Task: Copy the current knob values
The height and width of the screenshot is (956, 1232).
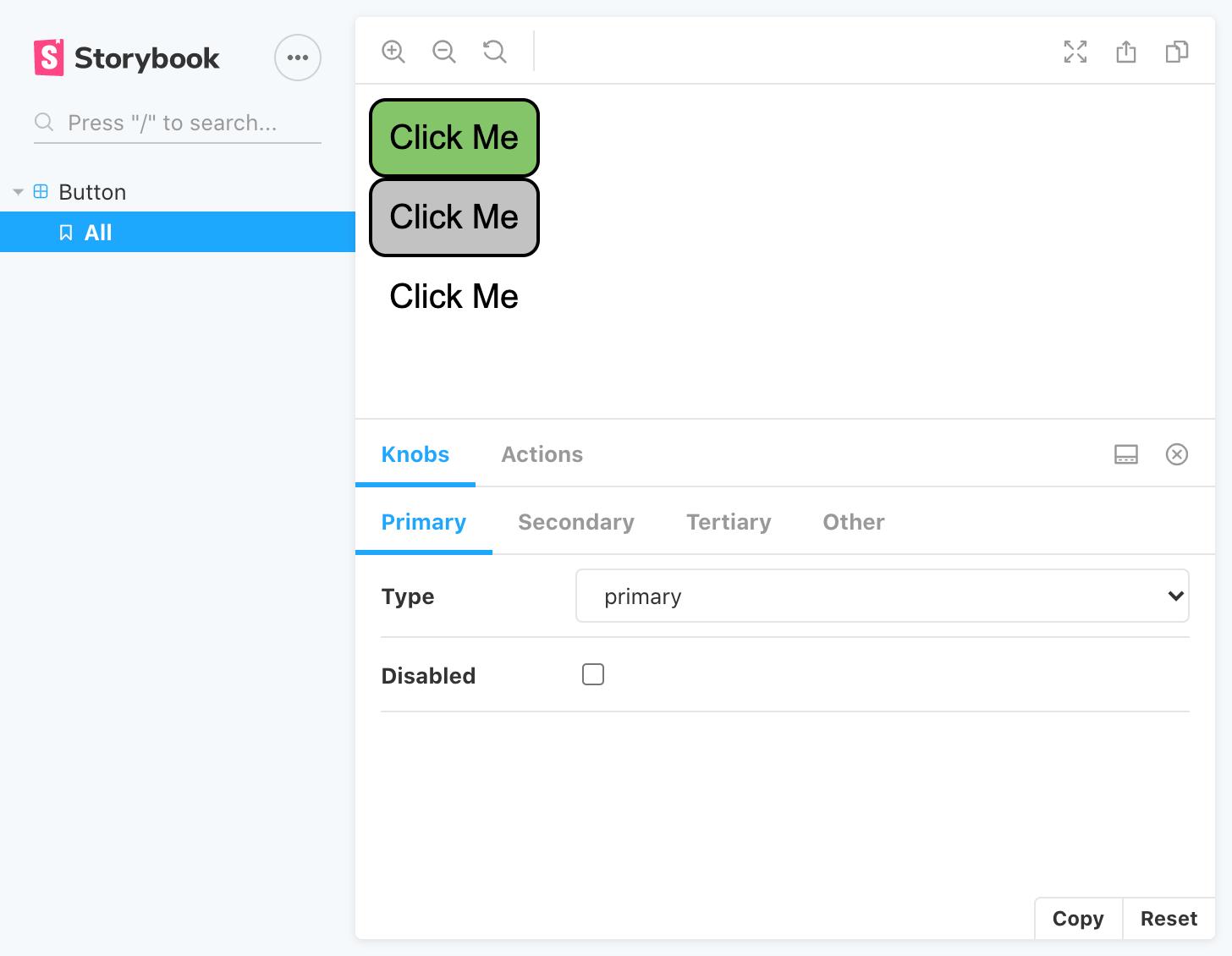Action: pos(1077,919)
